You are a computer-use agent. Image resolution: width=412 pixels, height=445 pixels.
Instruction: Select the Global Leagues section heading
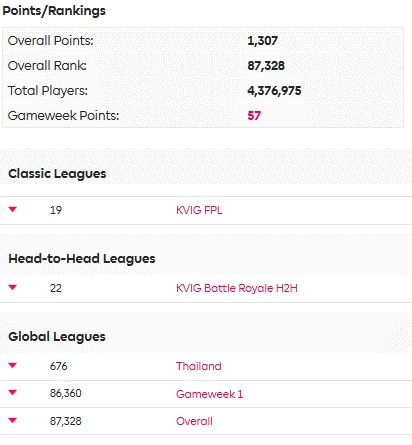(x=57, y=337)
